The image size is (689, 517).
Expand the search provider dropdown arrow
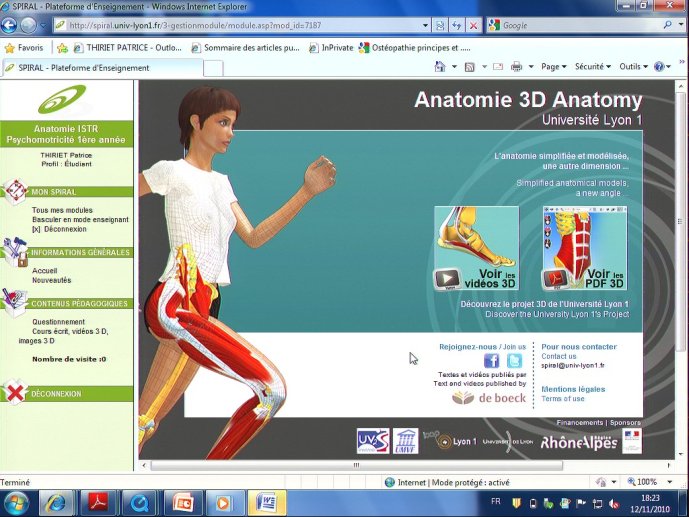pyautogui.click(x=681, y=25)
